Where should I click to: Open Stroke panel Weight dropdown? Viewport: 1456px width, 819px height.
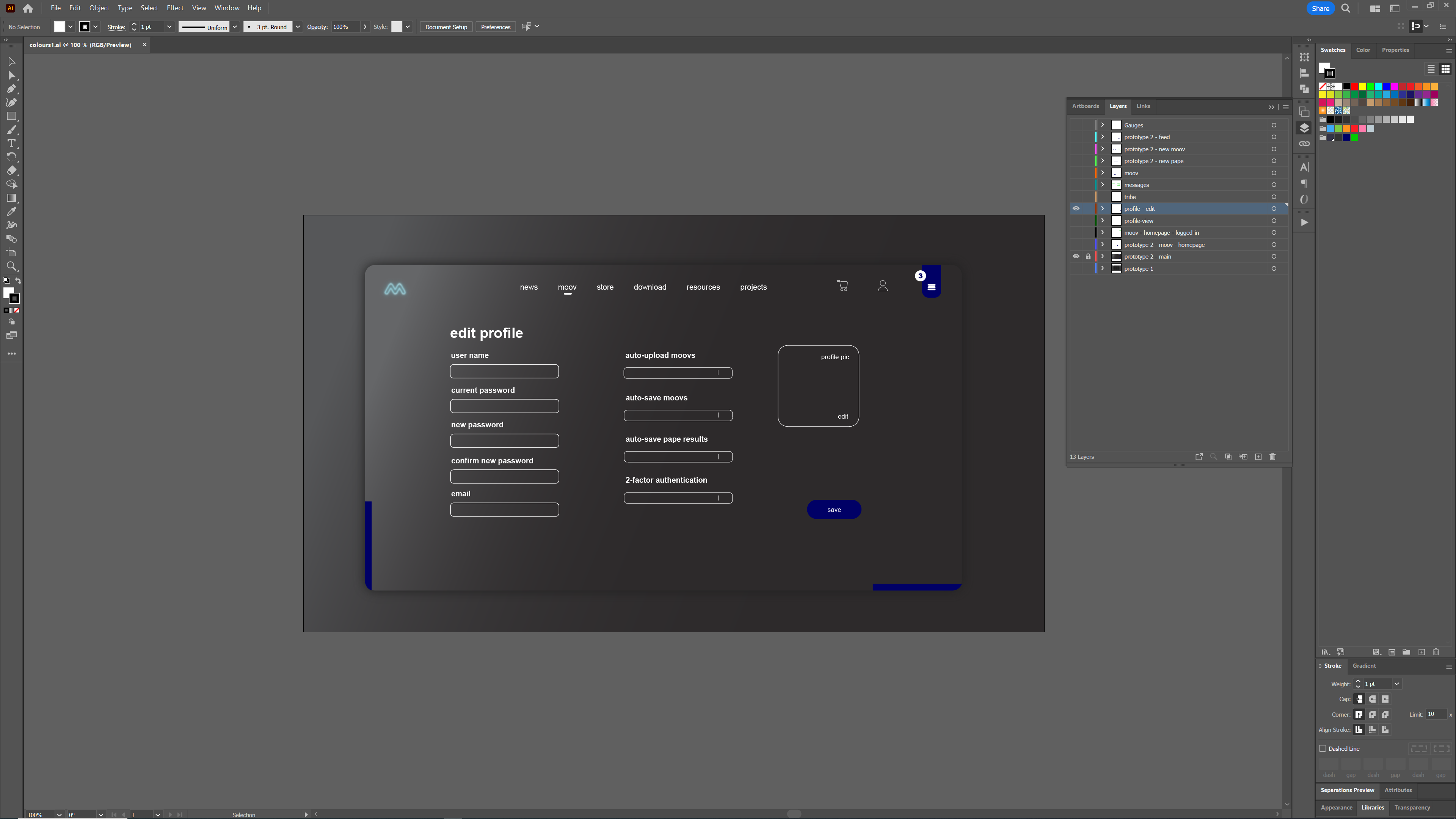click(1396, 684)
